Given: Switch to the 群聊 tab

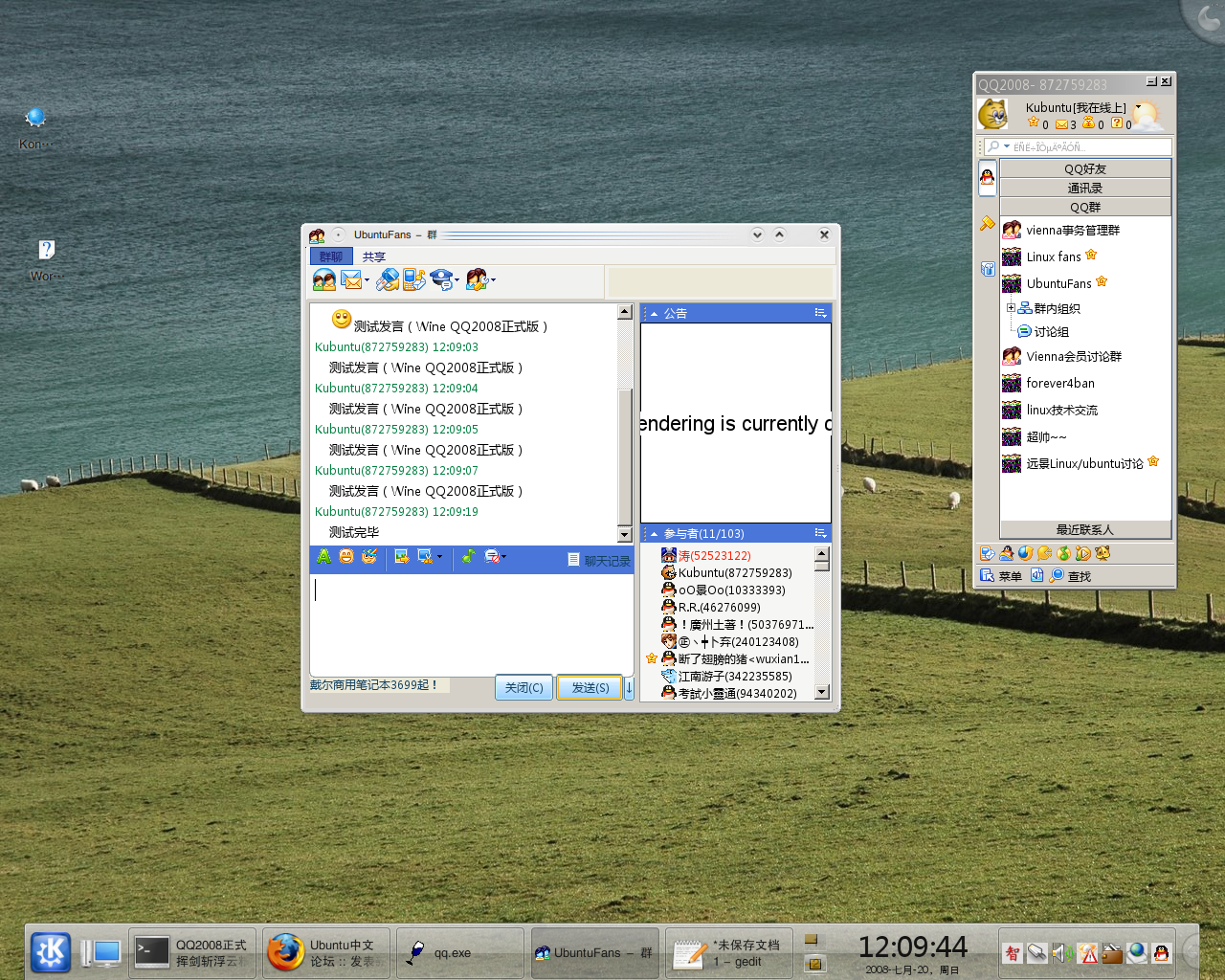Looking at the screenshot, I should point(331,256).
